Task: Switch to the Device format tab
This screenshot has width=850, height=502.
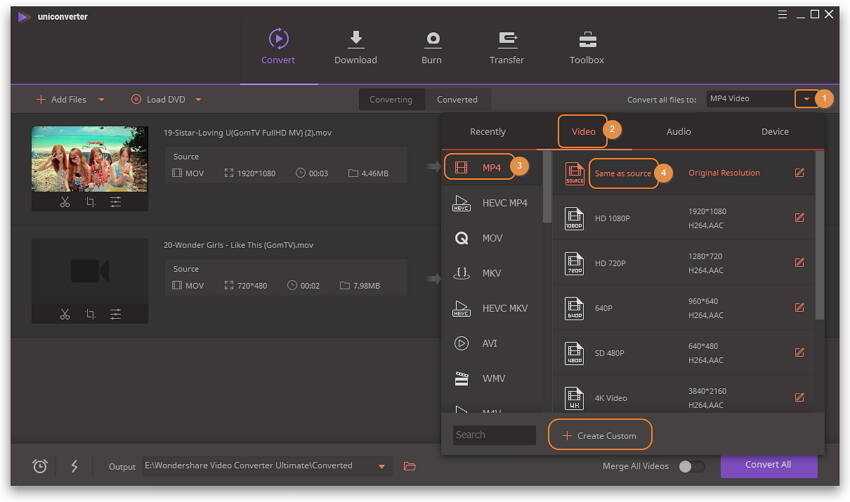Action: (x=775, y=132)
